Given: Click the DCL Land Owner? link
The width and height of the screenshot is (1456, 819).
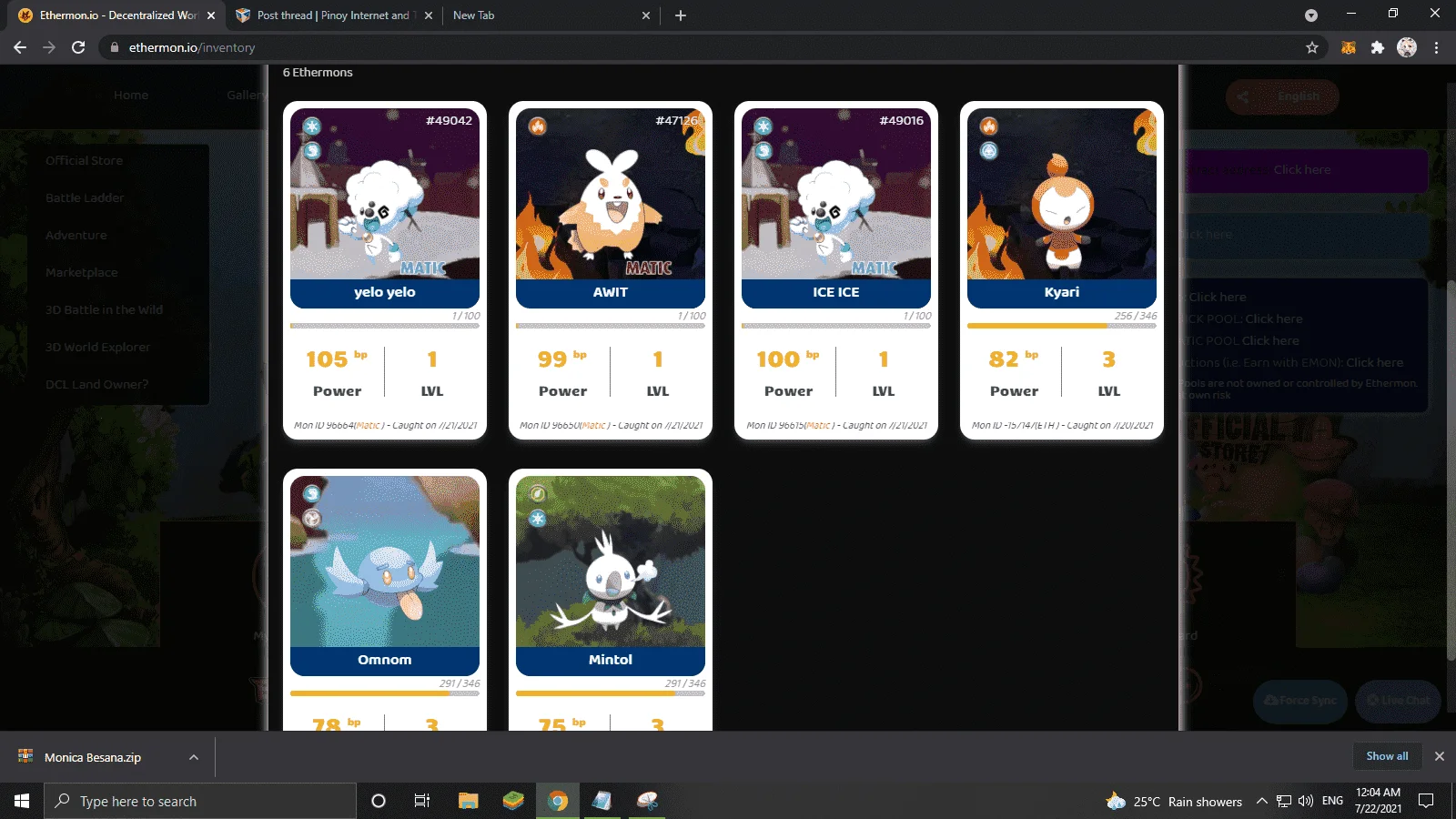Looking at the screenshot, I should [x=97, y=384].
